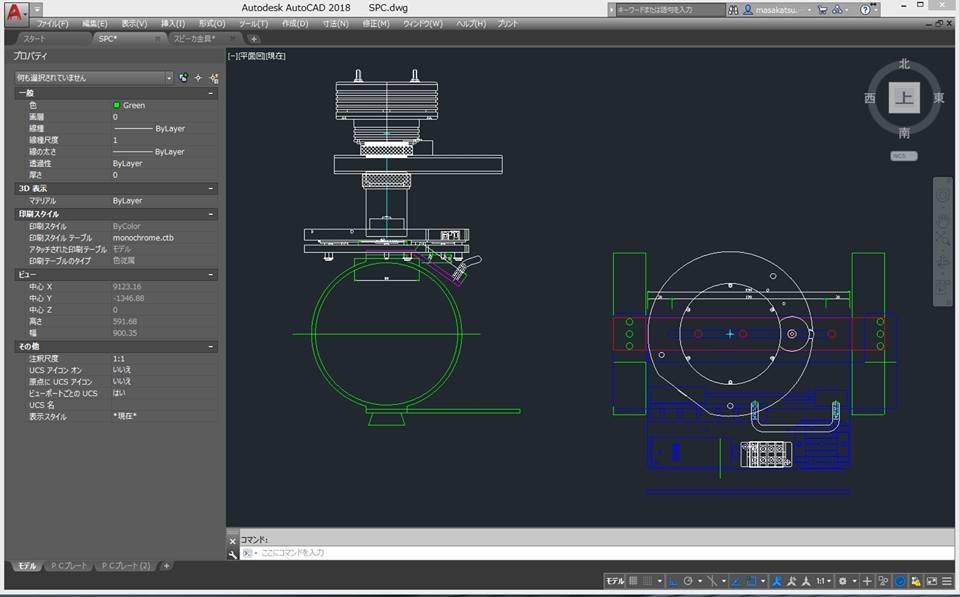Click the 注釈尺度 1:1 value

coord(119,359)
